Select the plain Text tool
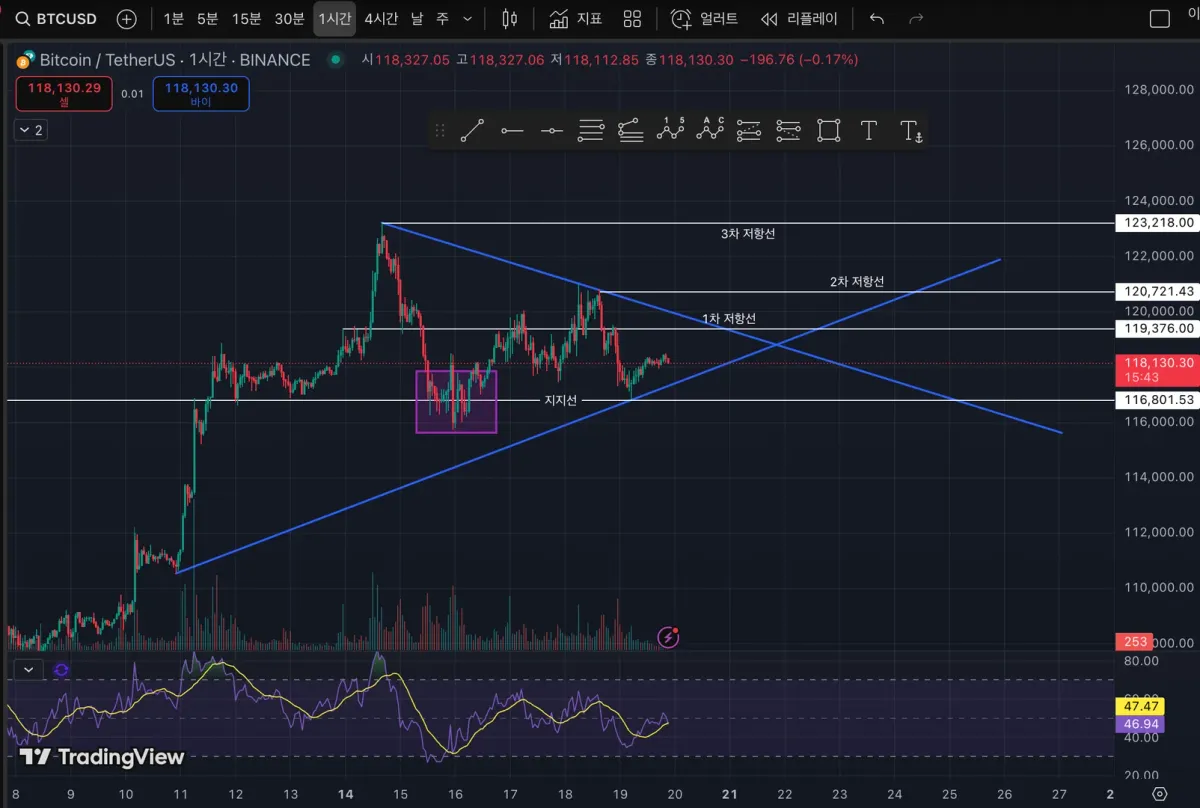1200x808 pixels. click(x=868, y=130)
